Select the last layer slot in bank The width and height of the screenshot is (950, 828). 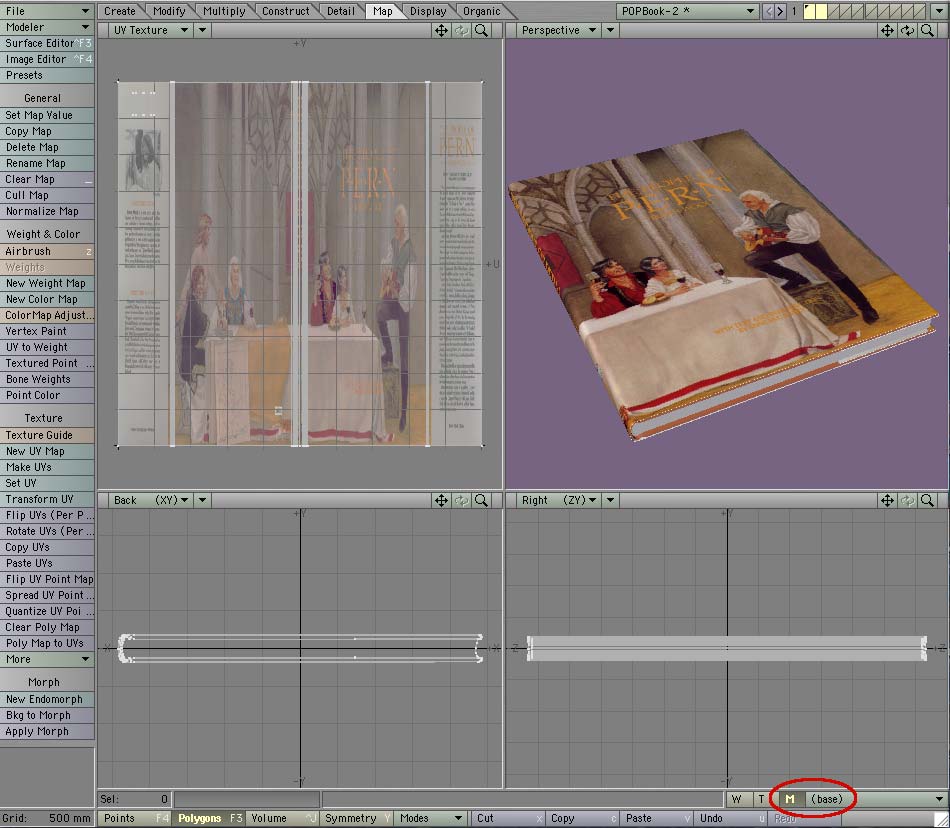[919, 11]
